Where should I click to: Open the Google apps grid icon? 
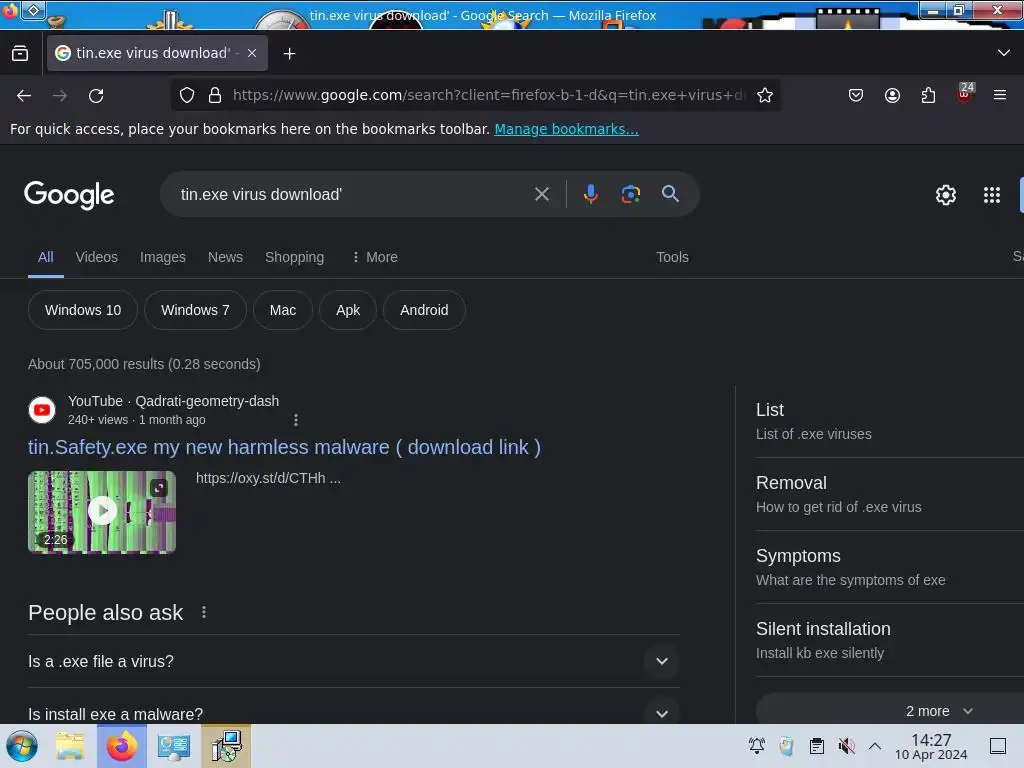pyautogui.click(x=991, y=195)
